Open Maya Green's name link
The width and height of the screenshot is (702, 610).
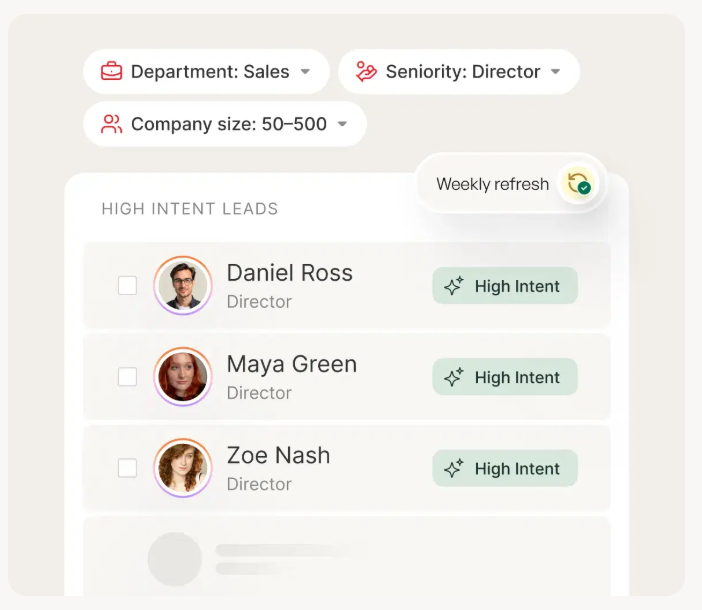[291, 364]
